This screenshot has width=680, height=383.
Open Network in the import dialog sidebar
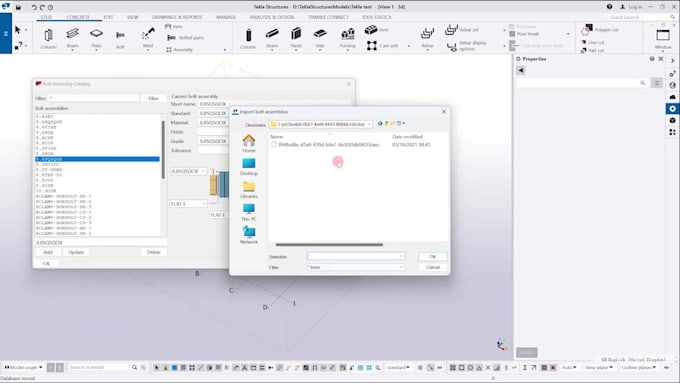coord(248,236)
